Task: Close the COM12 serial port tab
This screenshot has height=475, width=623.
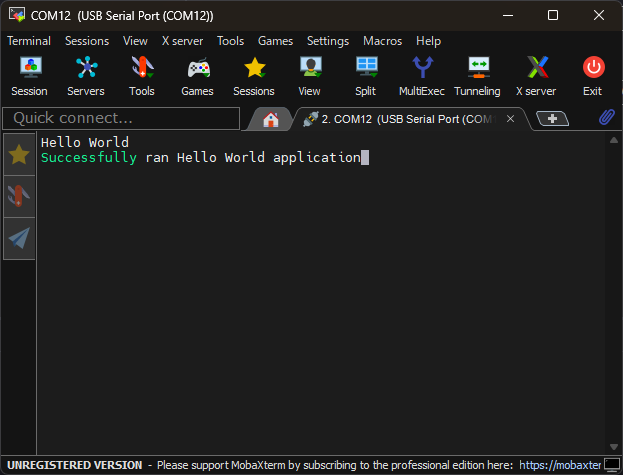Action: (510, 118)
